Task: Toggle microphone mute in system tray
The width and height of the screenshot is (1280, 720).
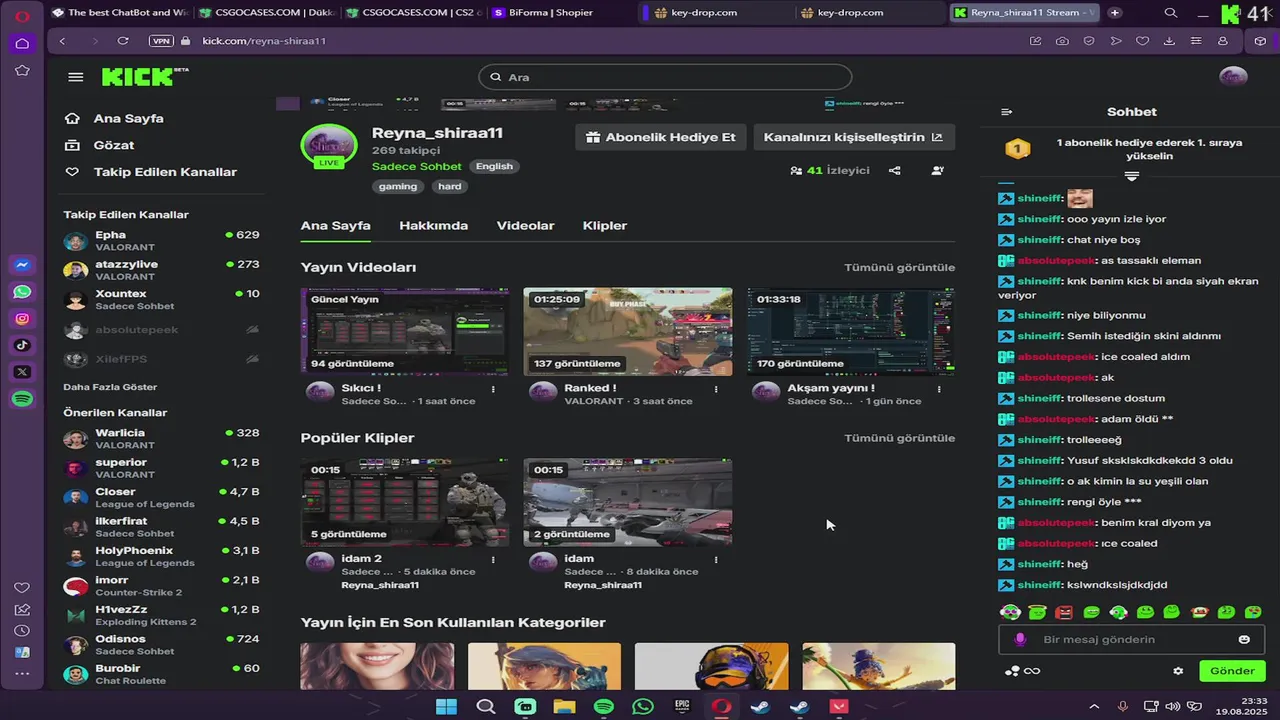Action: point(1123,707)
